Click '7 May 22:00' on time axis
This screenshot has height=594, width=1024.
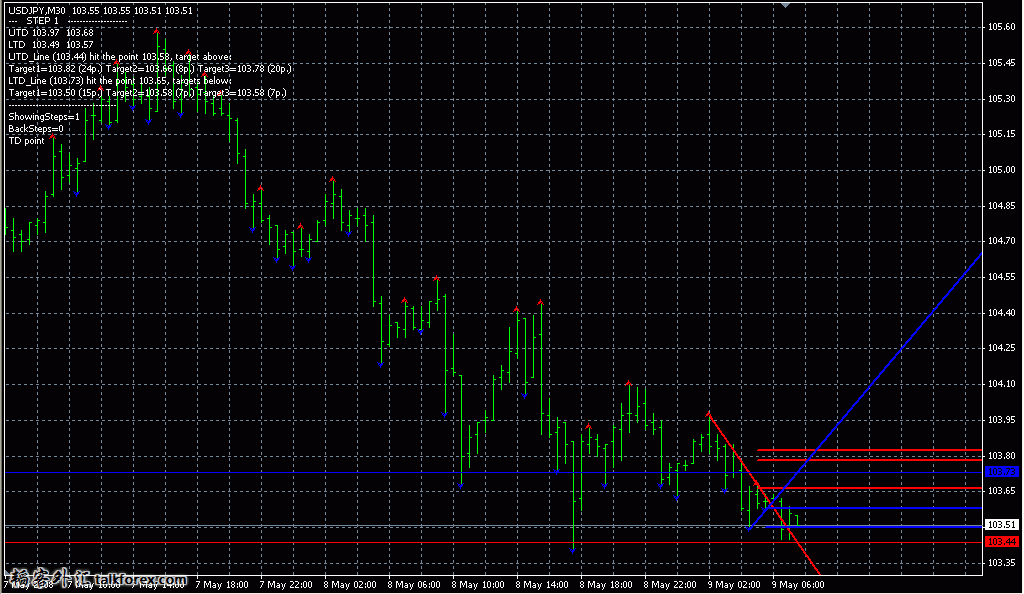[286, 585]
